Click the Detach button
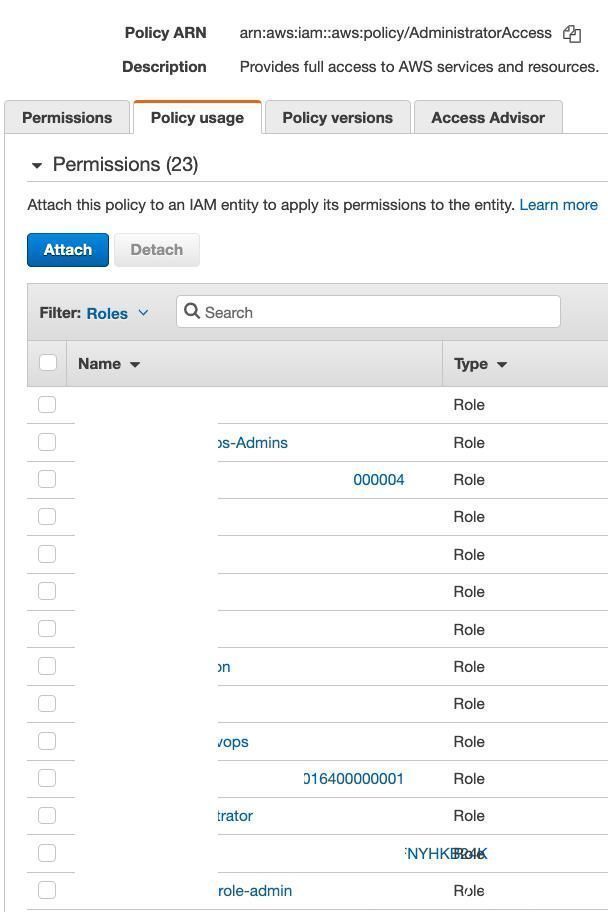 point(157,250)
